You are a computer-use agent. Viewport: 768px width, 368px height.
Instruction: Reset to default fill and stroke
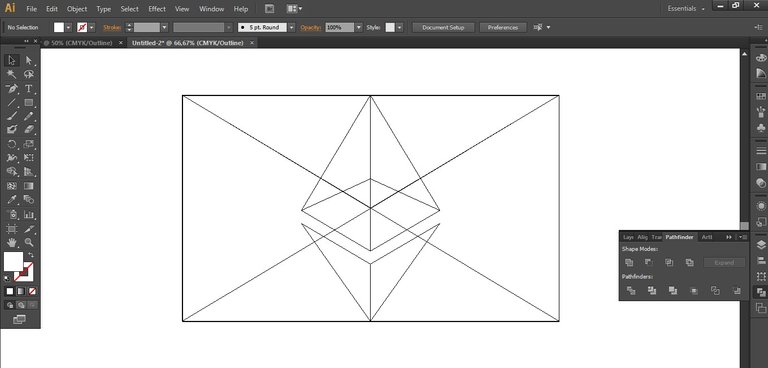click(7, 279)
